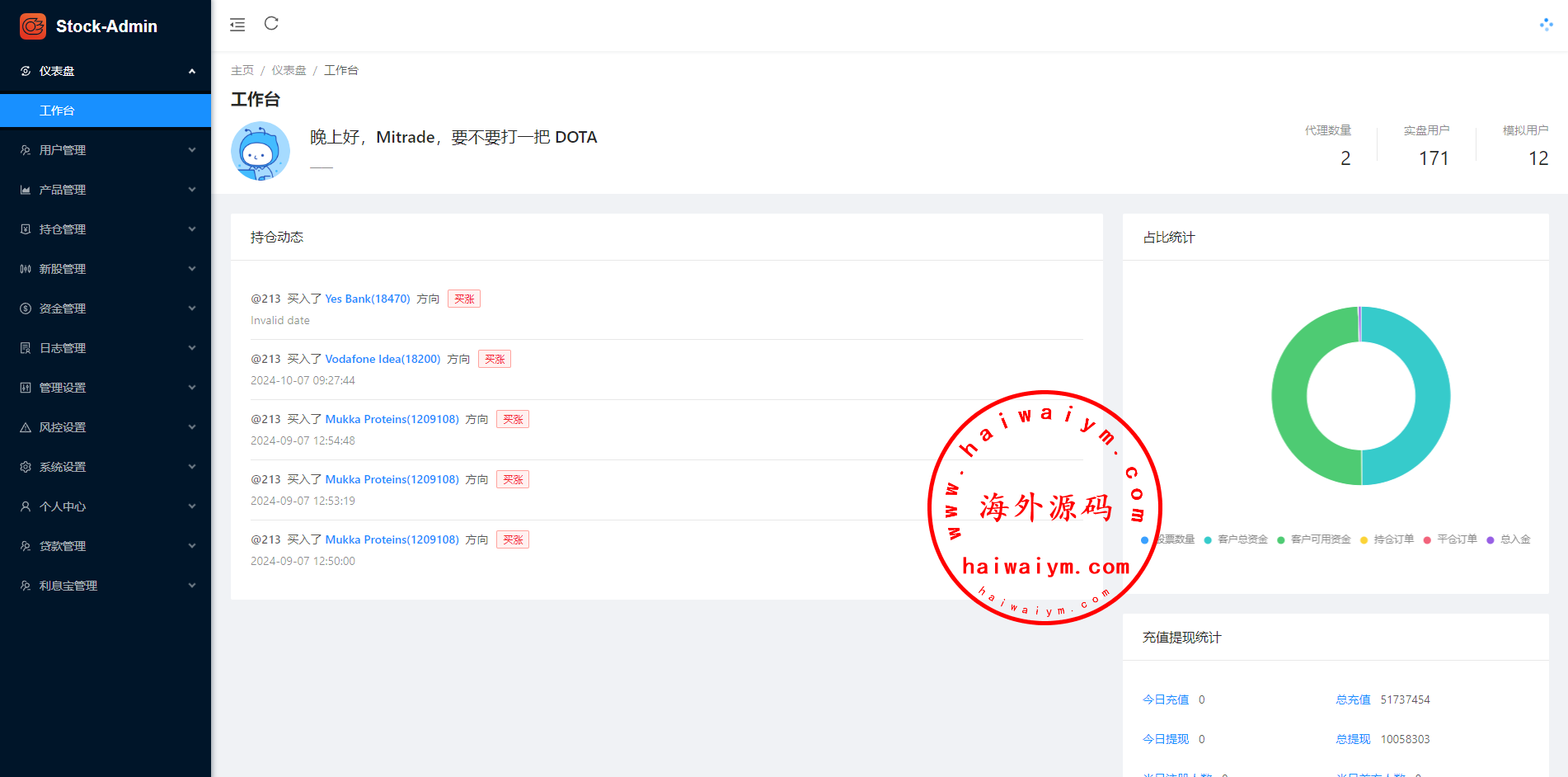1568x777 pixels.
Task: Click the Stock-Admin logo icon
Action: pos(33,26)
